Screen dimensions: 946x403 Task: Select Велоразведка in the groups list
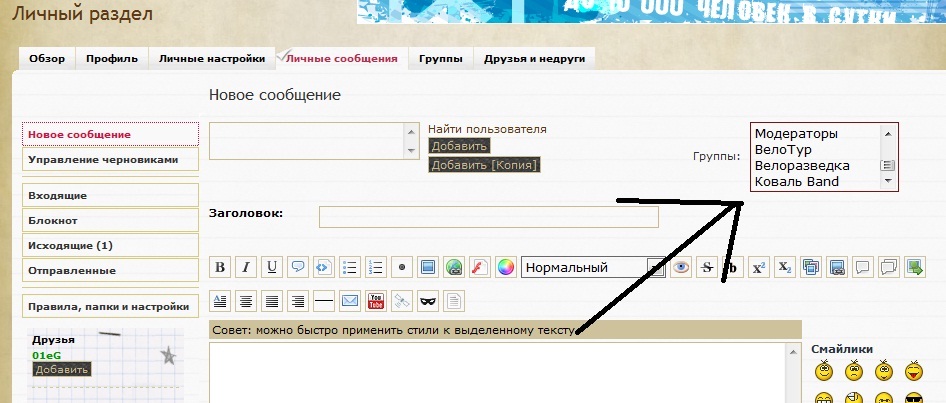point(802,165)
